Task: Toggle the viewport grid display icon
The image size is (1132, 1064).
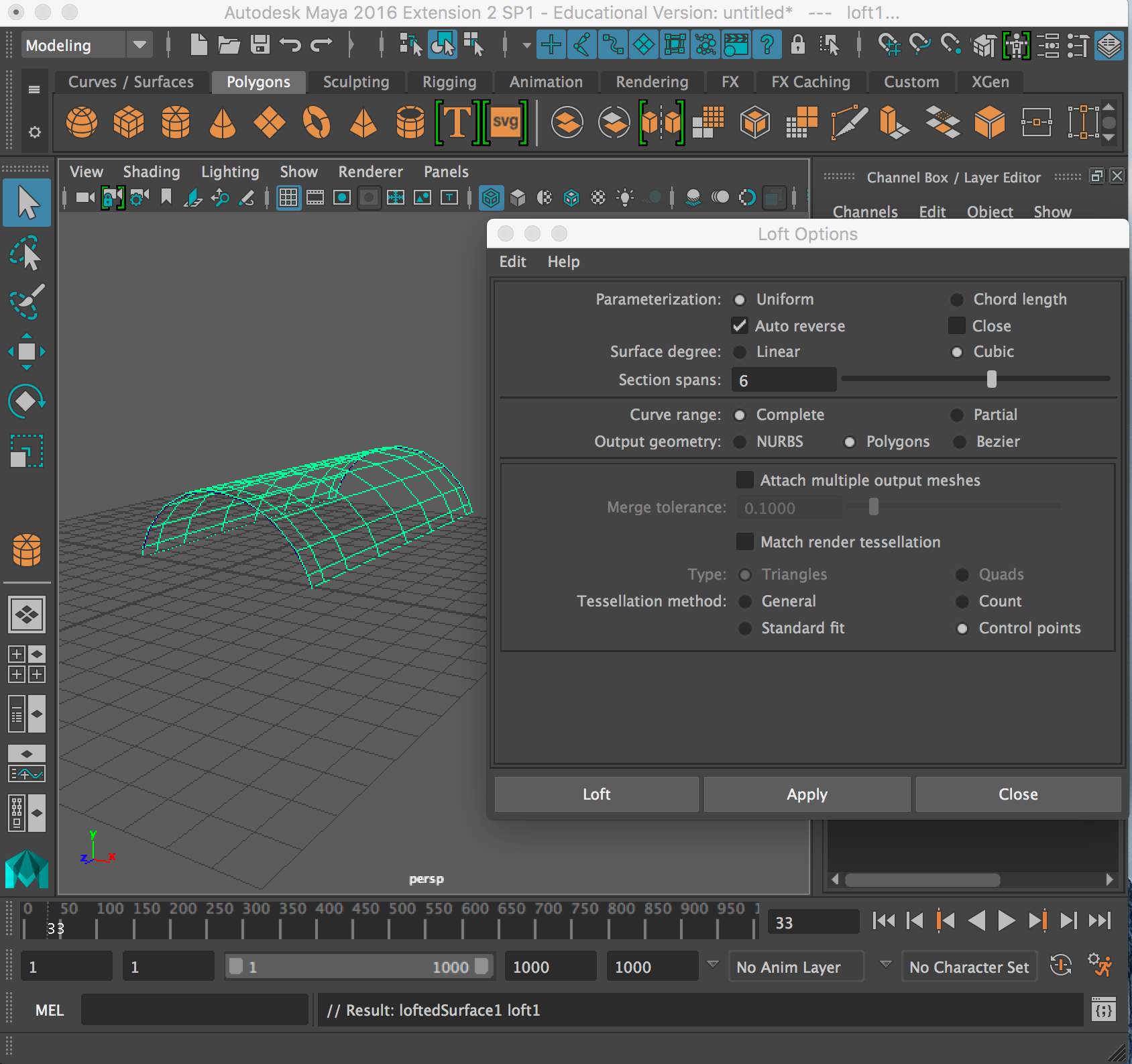Action: coord(288,197)
